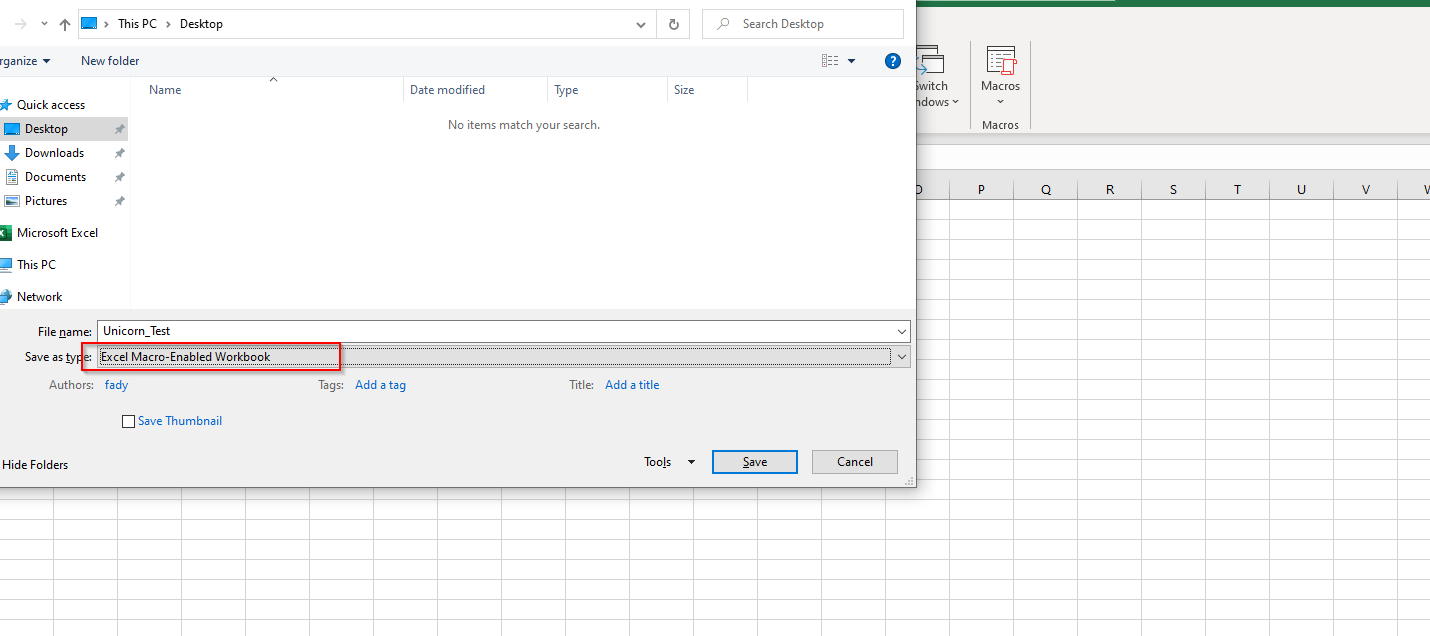The width and height of the screenshot is (1430, 636).
Task: Sort files by the Date modified column
Action: [447, 90]
